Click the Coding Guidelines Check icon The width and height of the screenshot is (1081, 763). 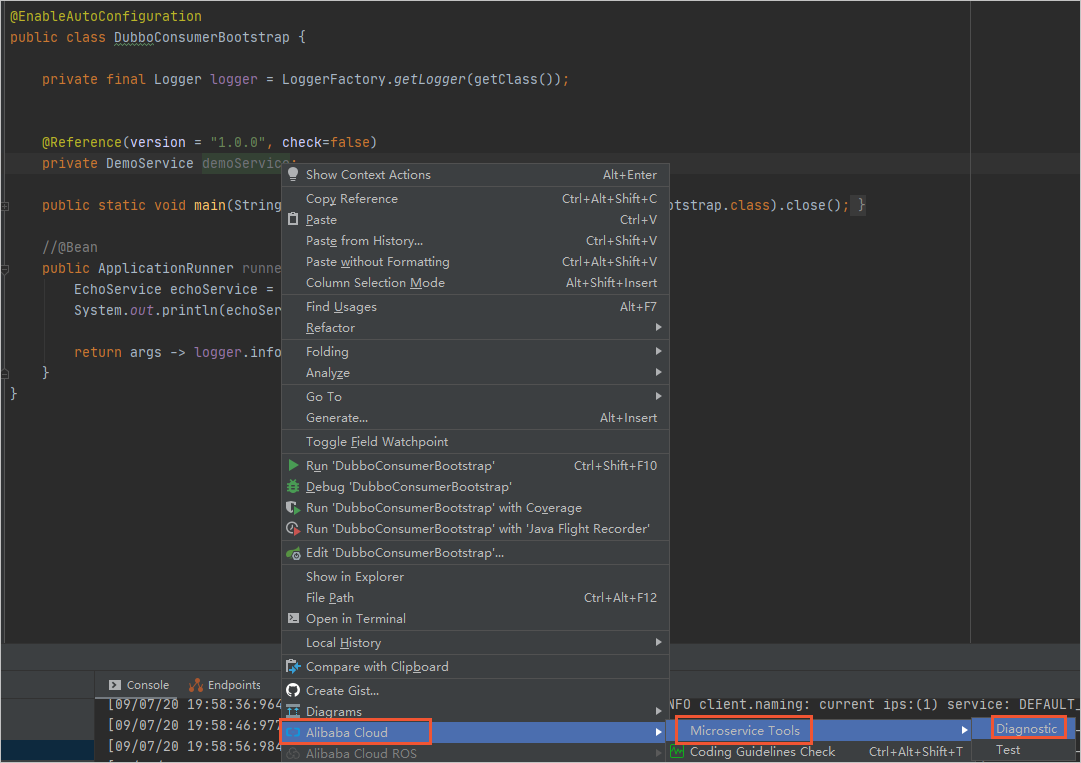(677, 751)
